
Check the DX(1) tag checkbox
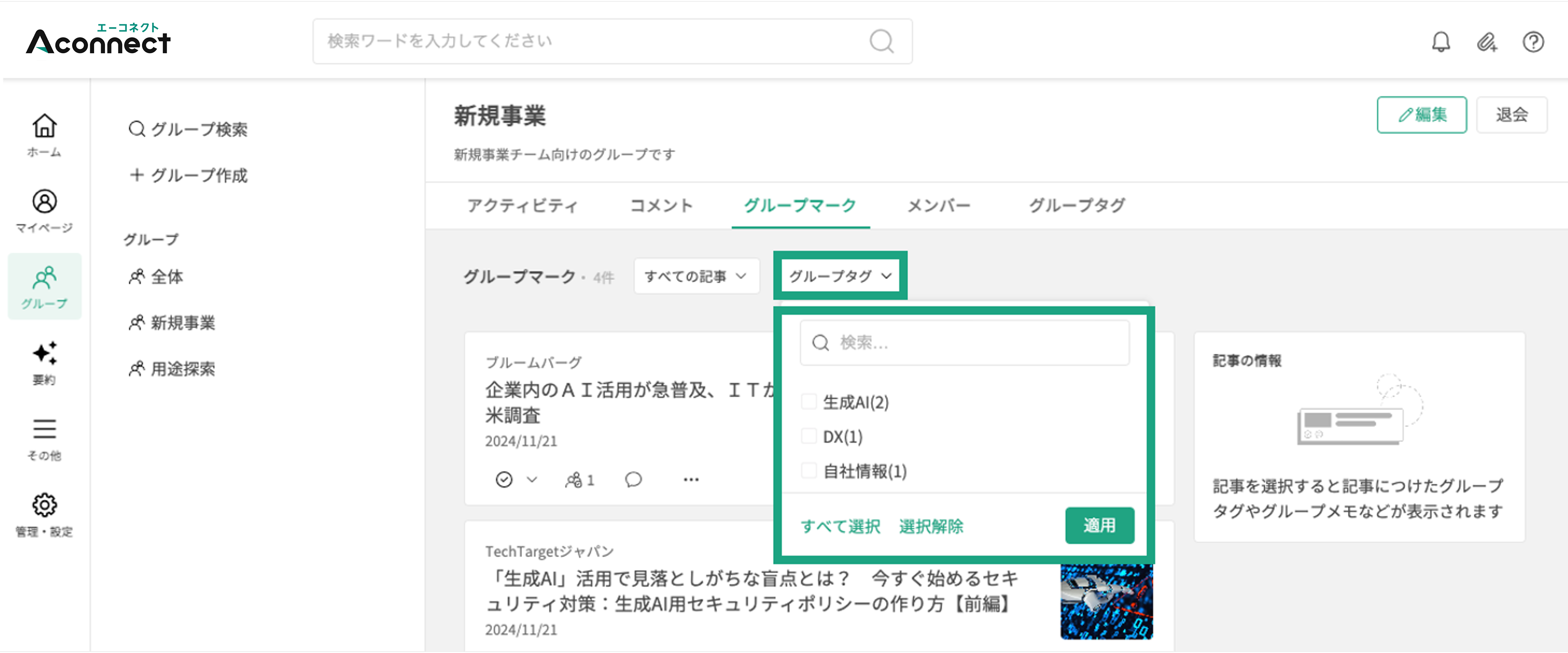click(809, 436)
